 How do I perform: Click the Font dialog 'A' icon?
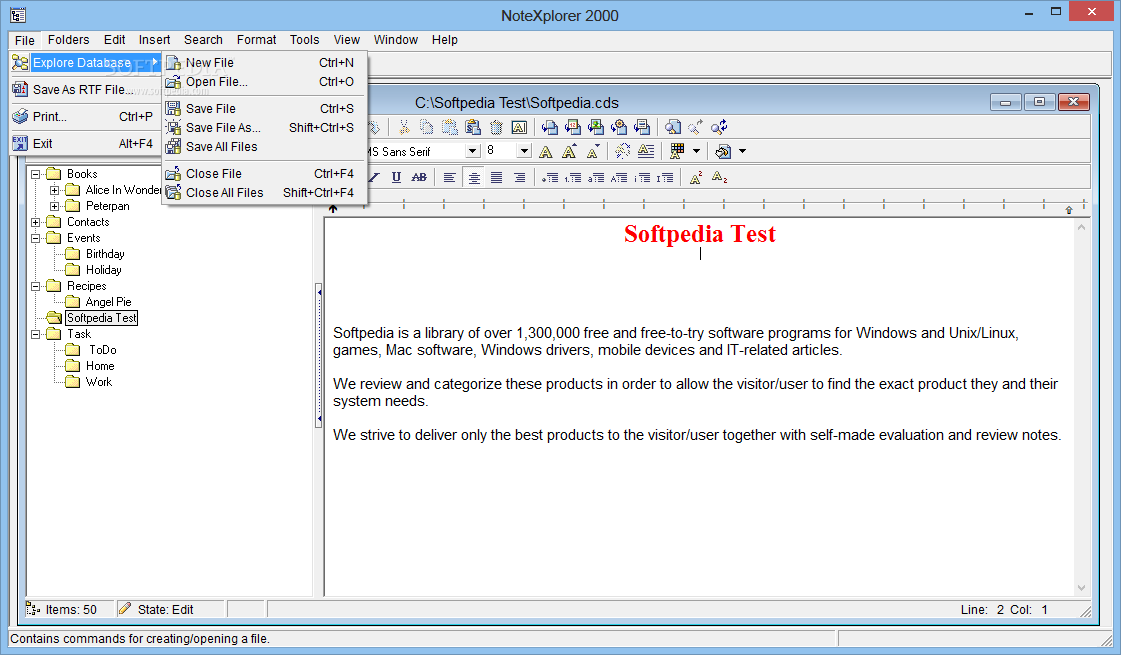coord(545,152)
